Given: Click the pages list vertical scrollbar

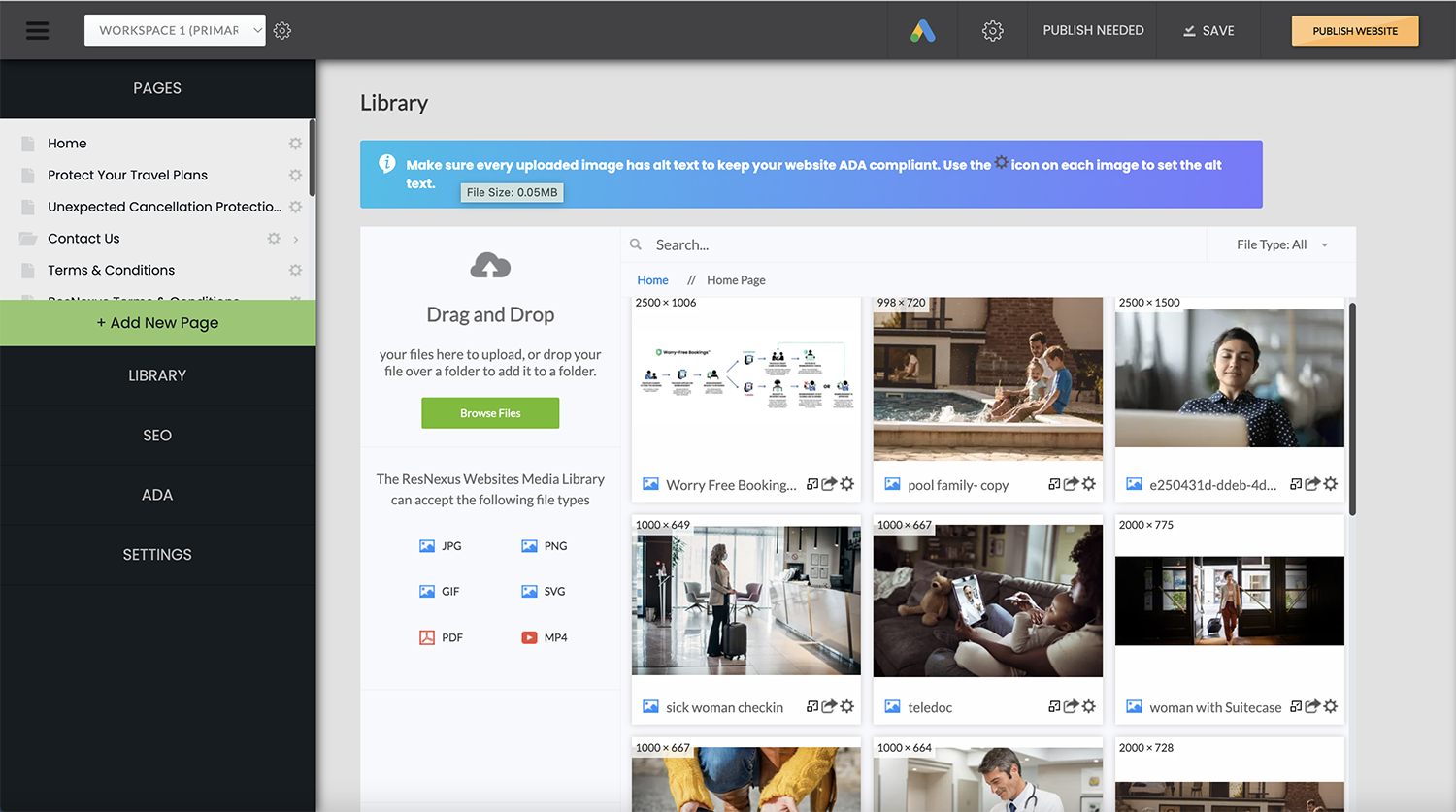Looking at the screenshot, I should (x=312, y=158).
